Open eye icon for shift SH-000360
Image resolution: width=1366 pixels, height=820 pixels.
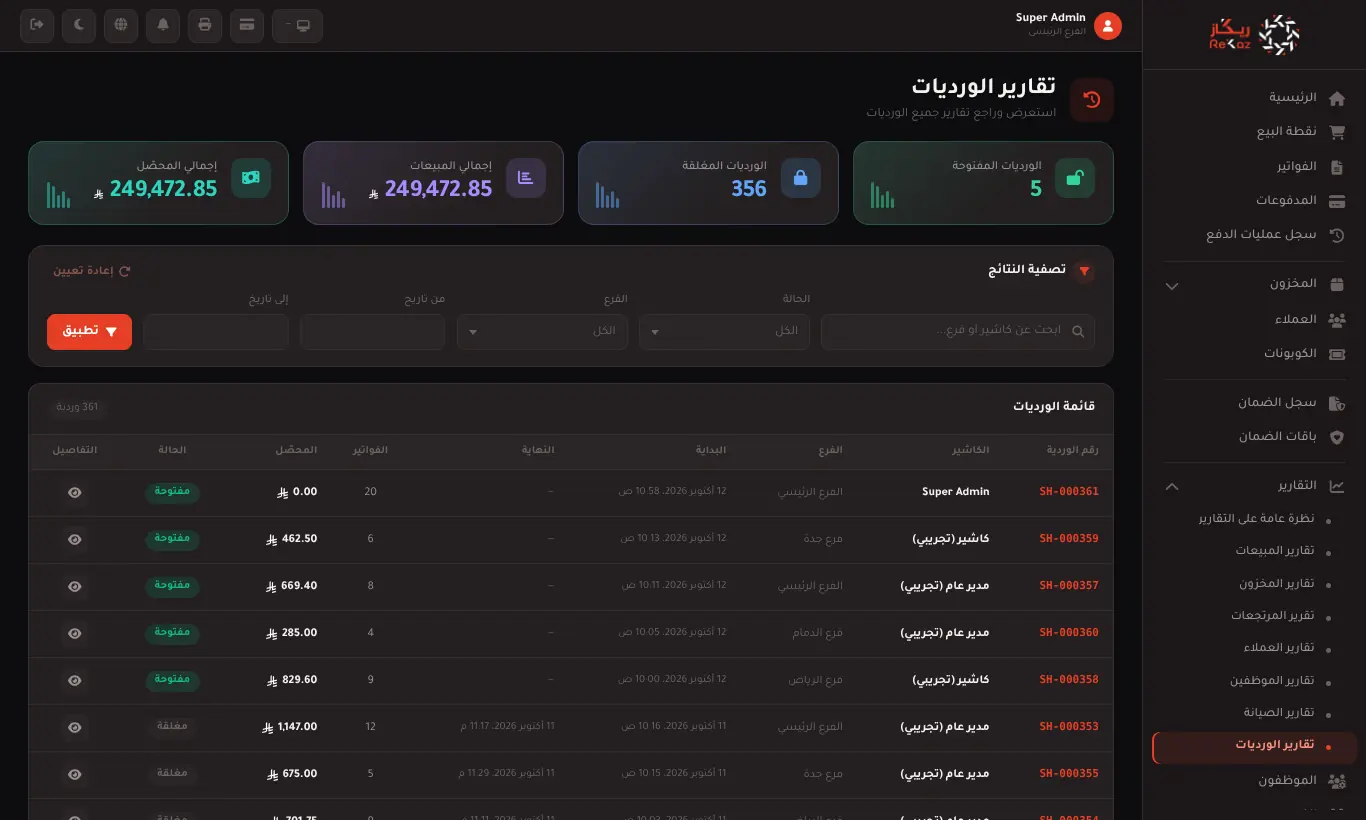[75, 633]
